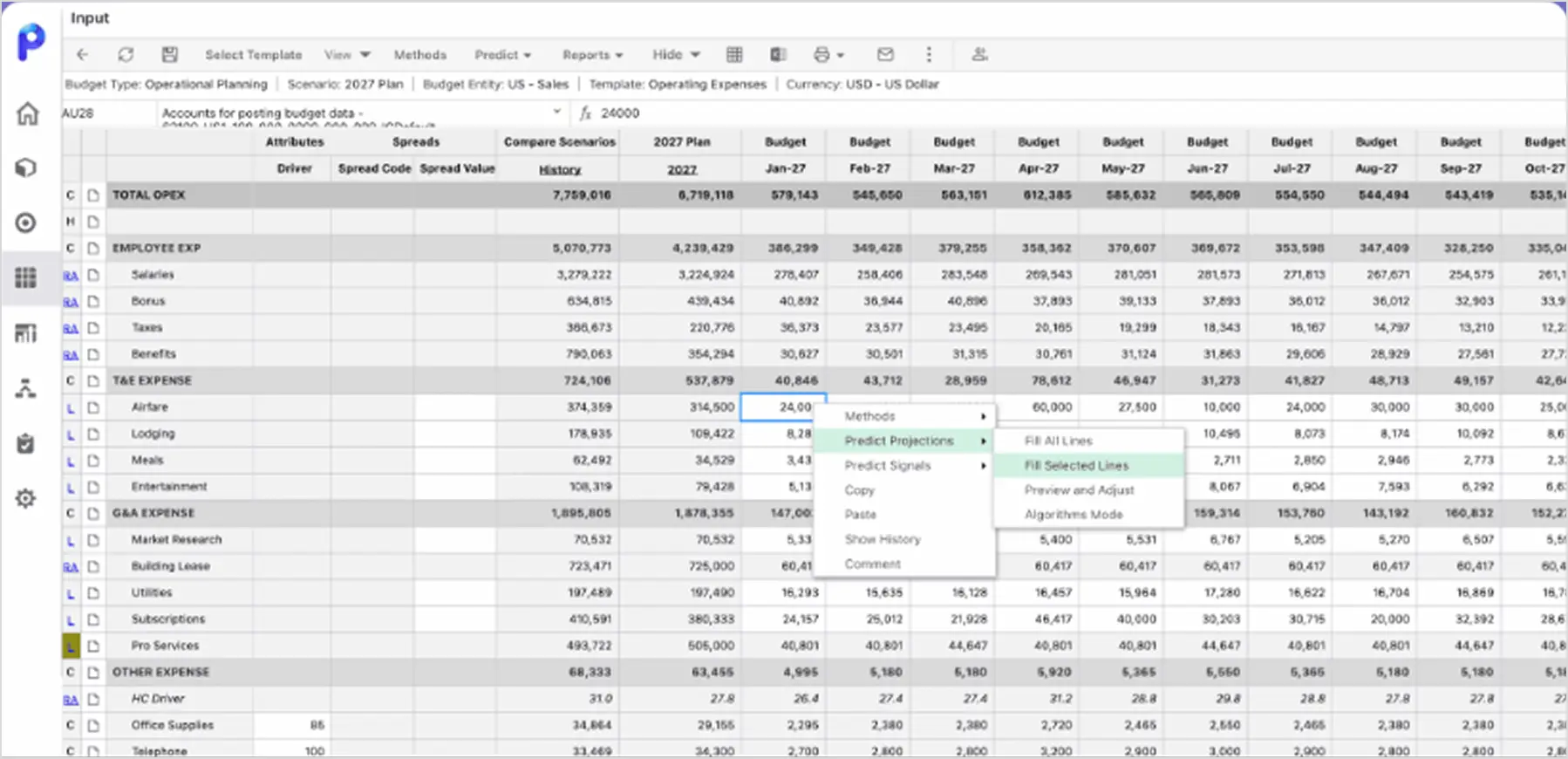Open the target circle icon in sidebar

(26, 222)
